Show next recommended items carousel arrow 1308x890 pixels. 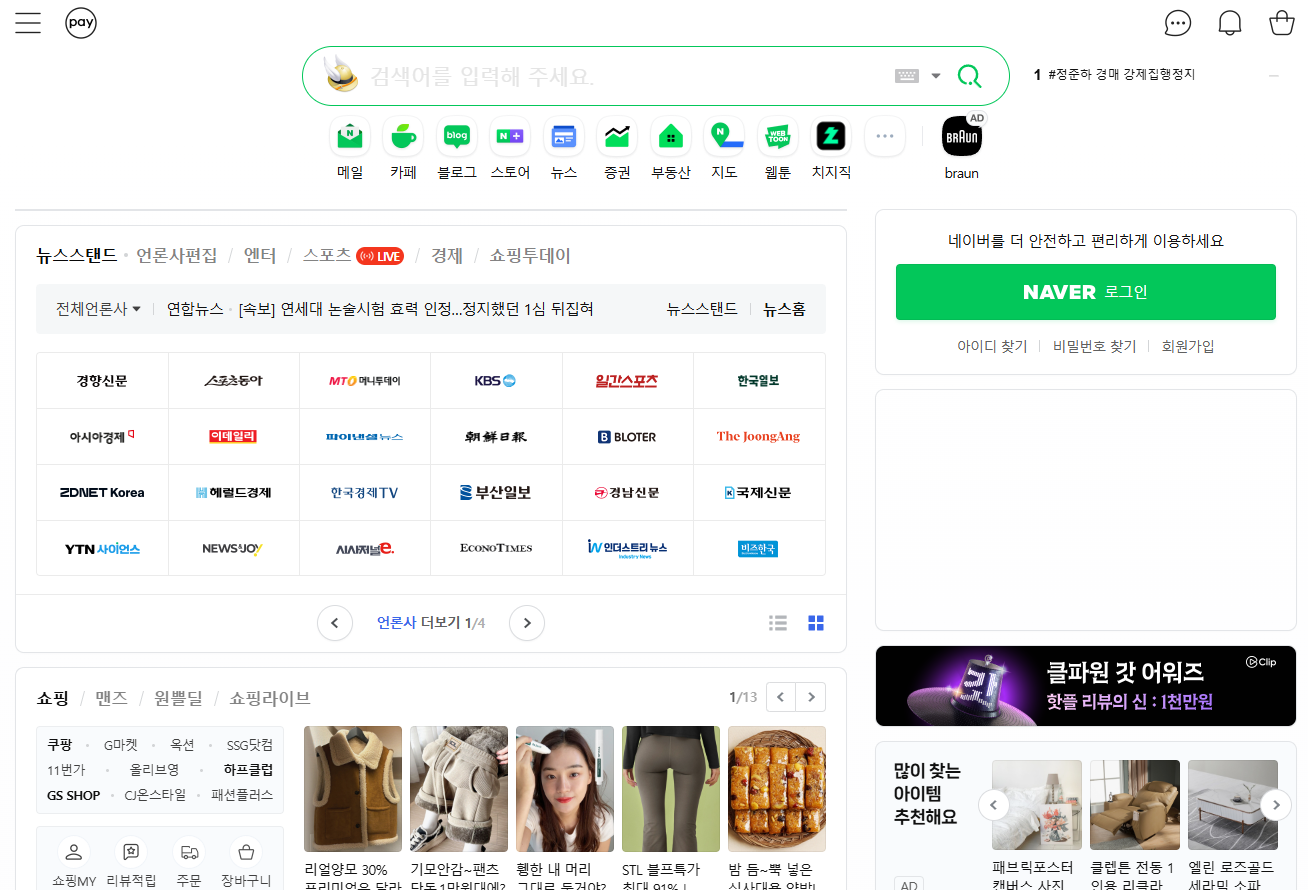tap(1275, 805)
